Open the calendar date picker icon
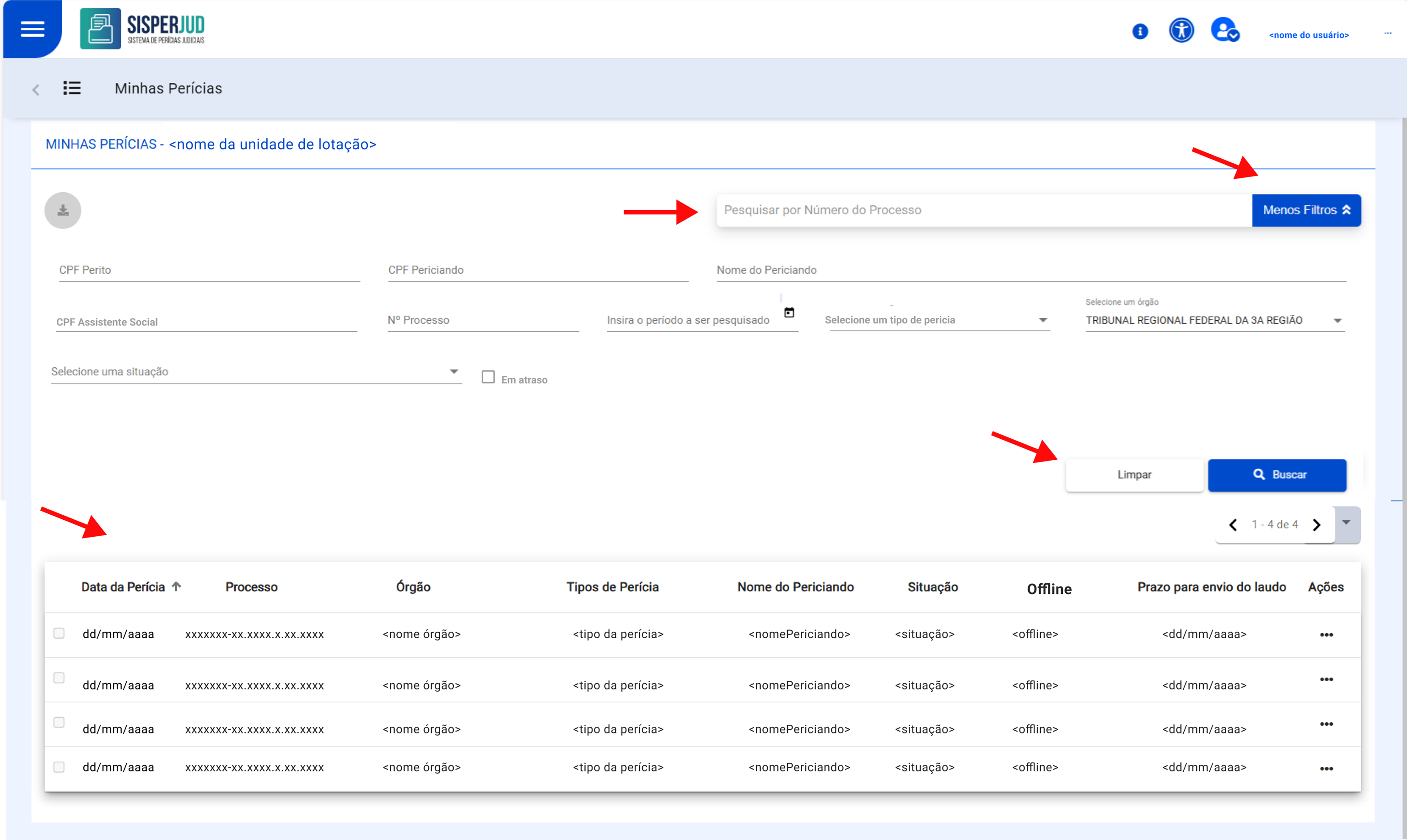 (x=789, y=312)
